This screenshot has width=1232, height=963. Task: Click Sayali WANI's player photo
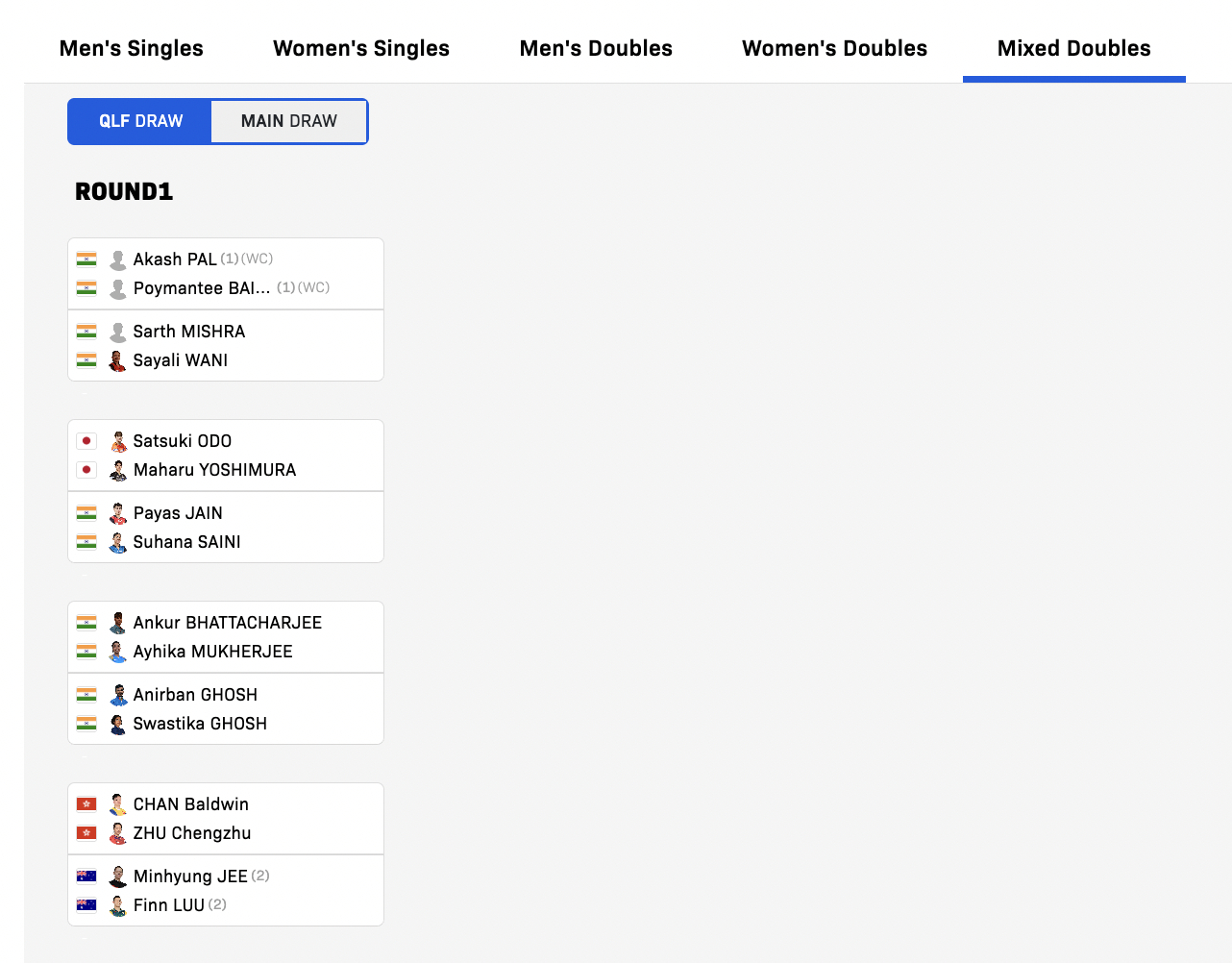coord(118,360)
